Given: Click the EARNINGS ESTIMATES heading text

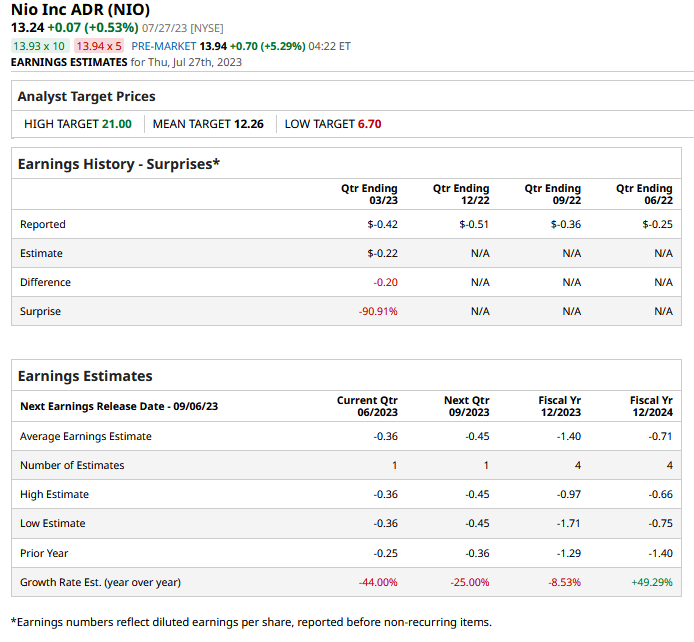Looking at the screenshot, I should [x=69, y=62].
